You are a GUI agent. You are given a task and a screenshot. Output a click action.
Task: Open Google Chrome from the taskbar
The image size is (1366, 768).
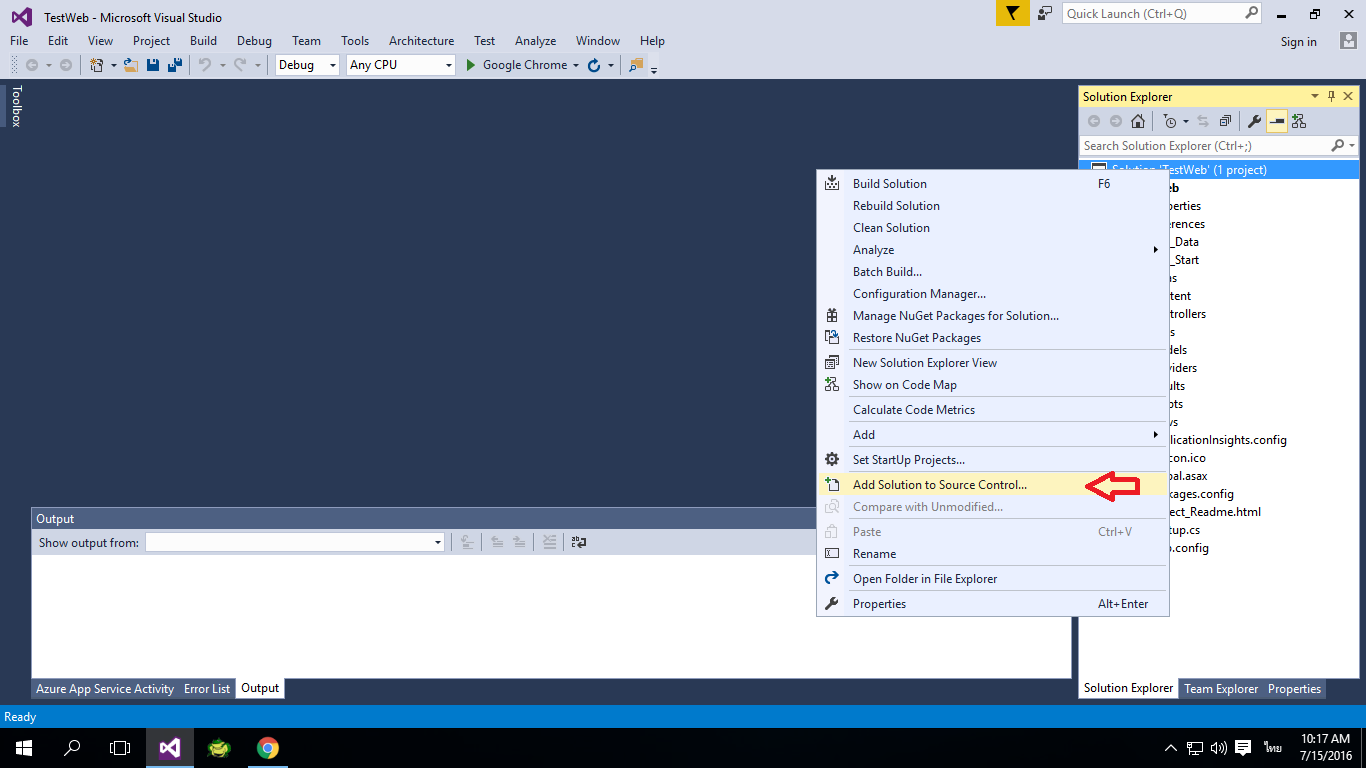[267, 747]
